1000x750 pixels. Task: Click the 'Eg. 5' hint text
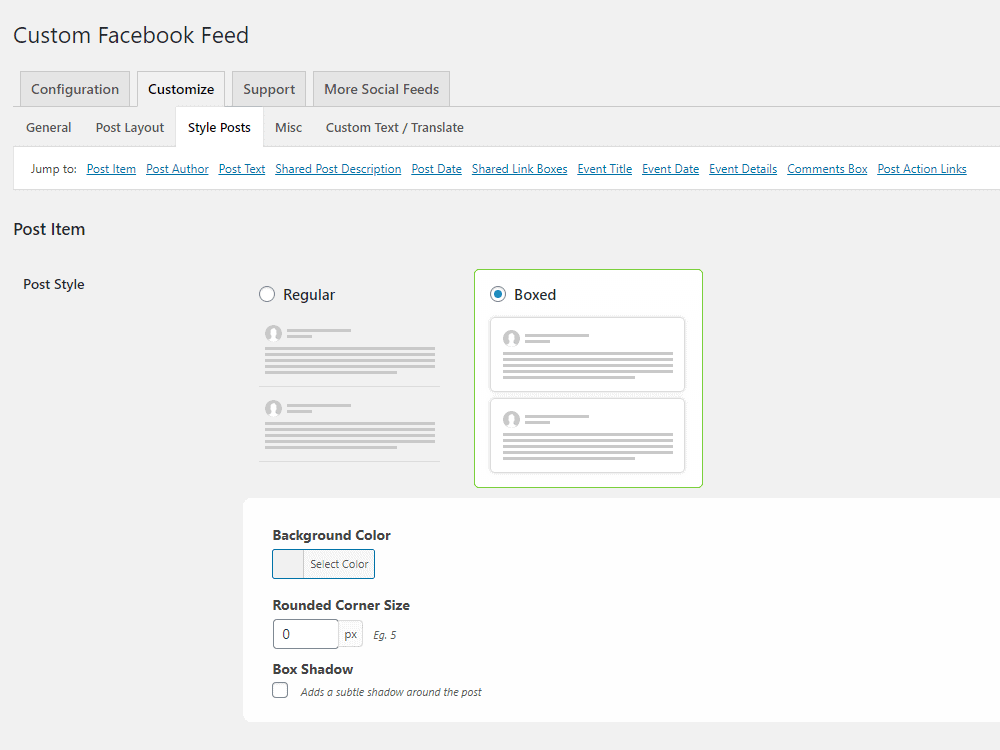tap(385, 635)
